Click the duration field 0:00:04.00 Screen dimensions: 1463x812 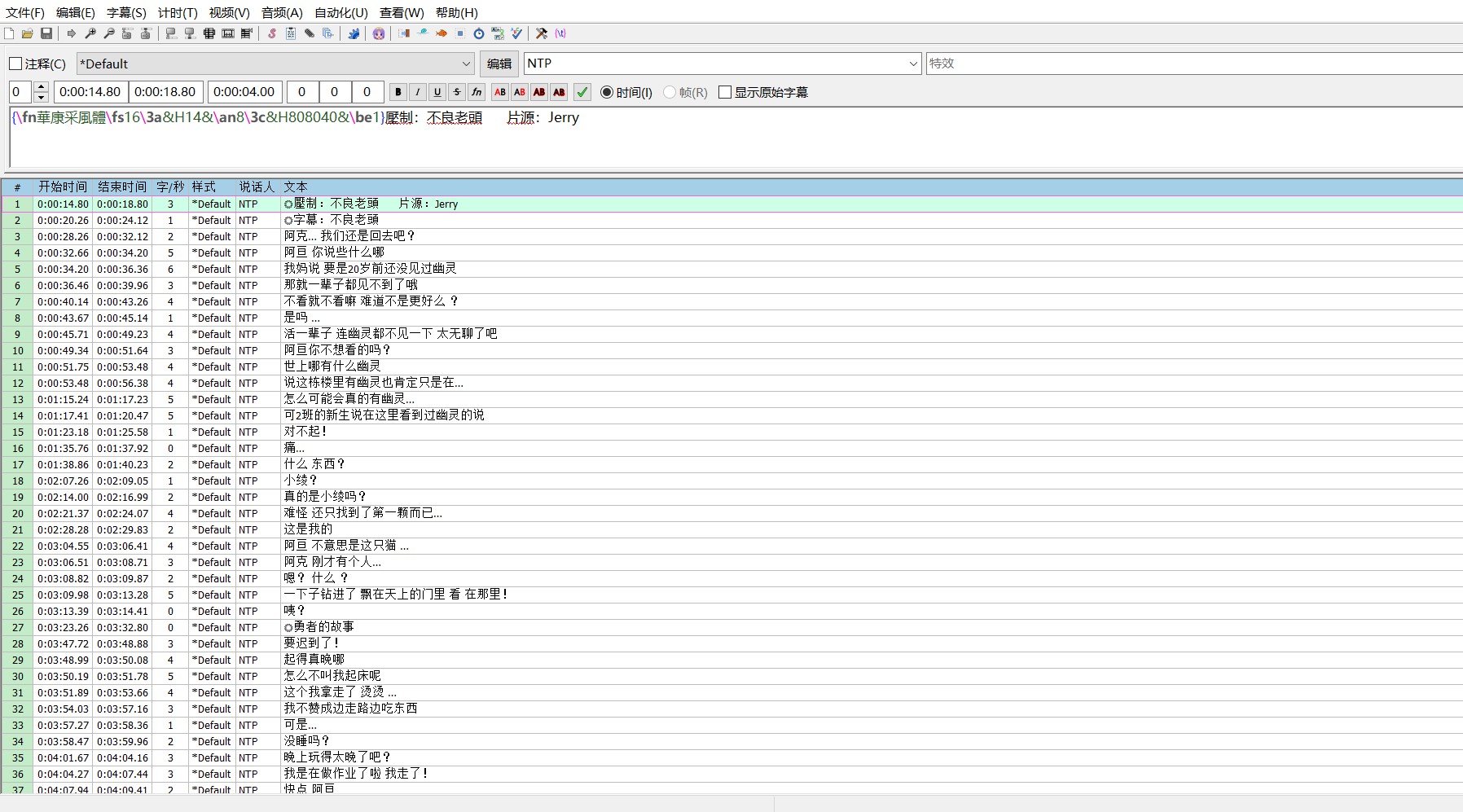click(x=245, y=92)
